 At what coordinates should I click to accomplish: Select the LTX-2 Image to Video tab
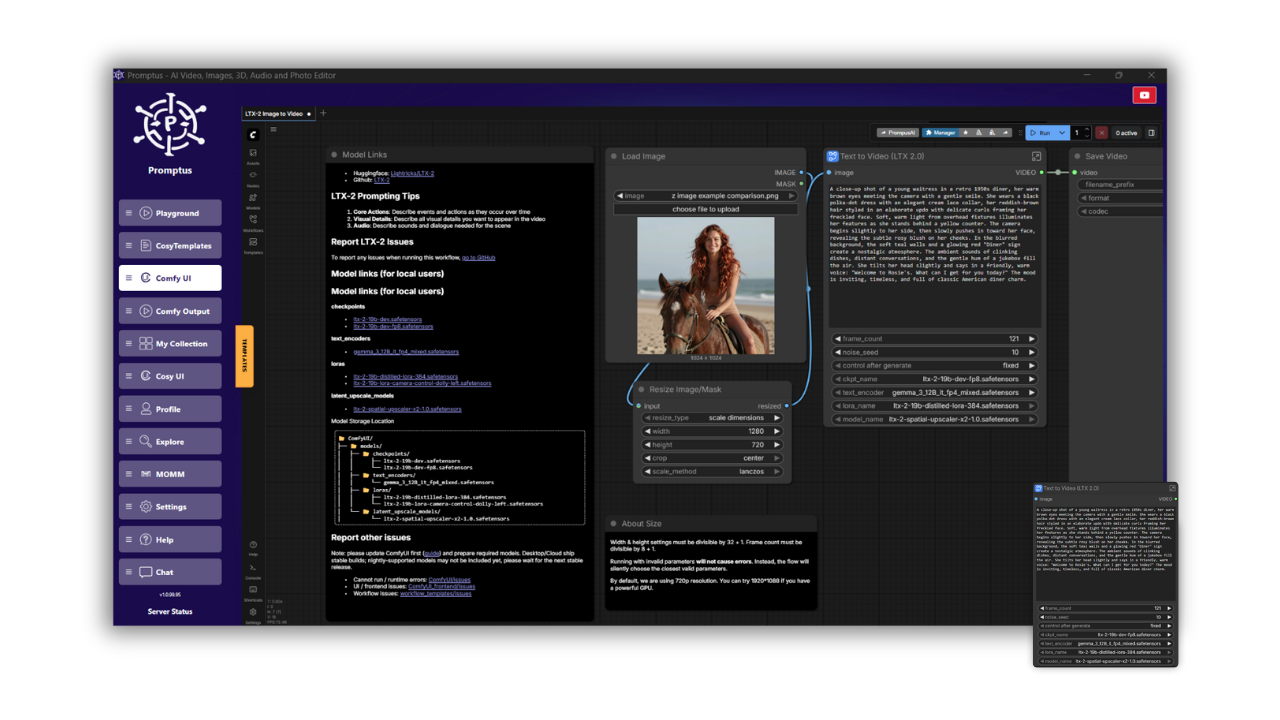[x=275, y=114]
